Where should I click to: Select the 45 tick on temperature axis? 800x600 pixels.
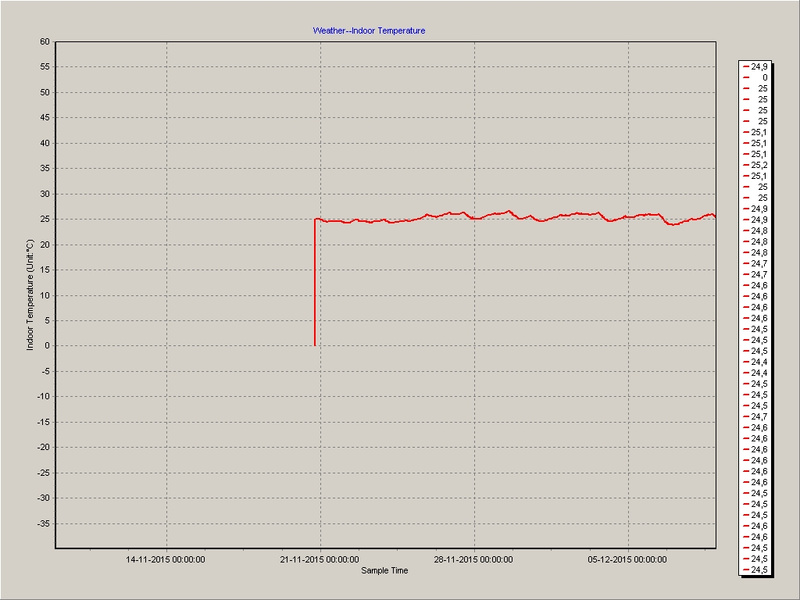click(45, 118)
